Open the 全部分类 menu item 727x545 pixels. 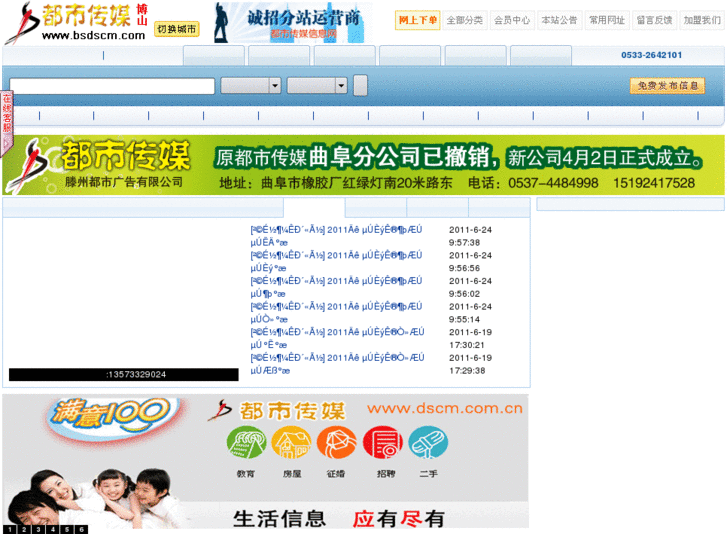pos(465,20)
